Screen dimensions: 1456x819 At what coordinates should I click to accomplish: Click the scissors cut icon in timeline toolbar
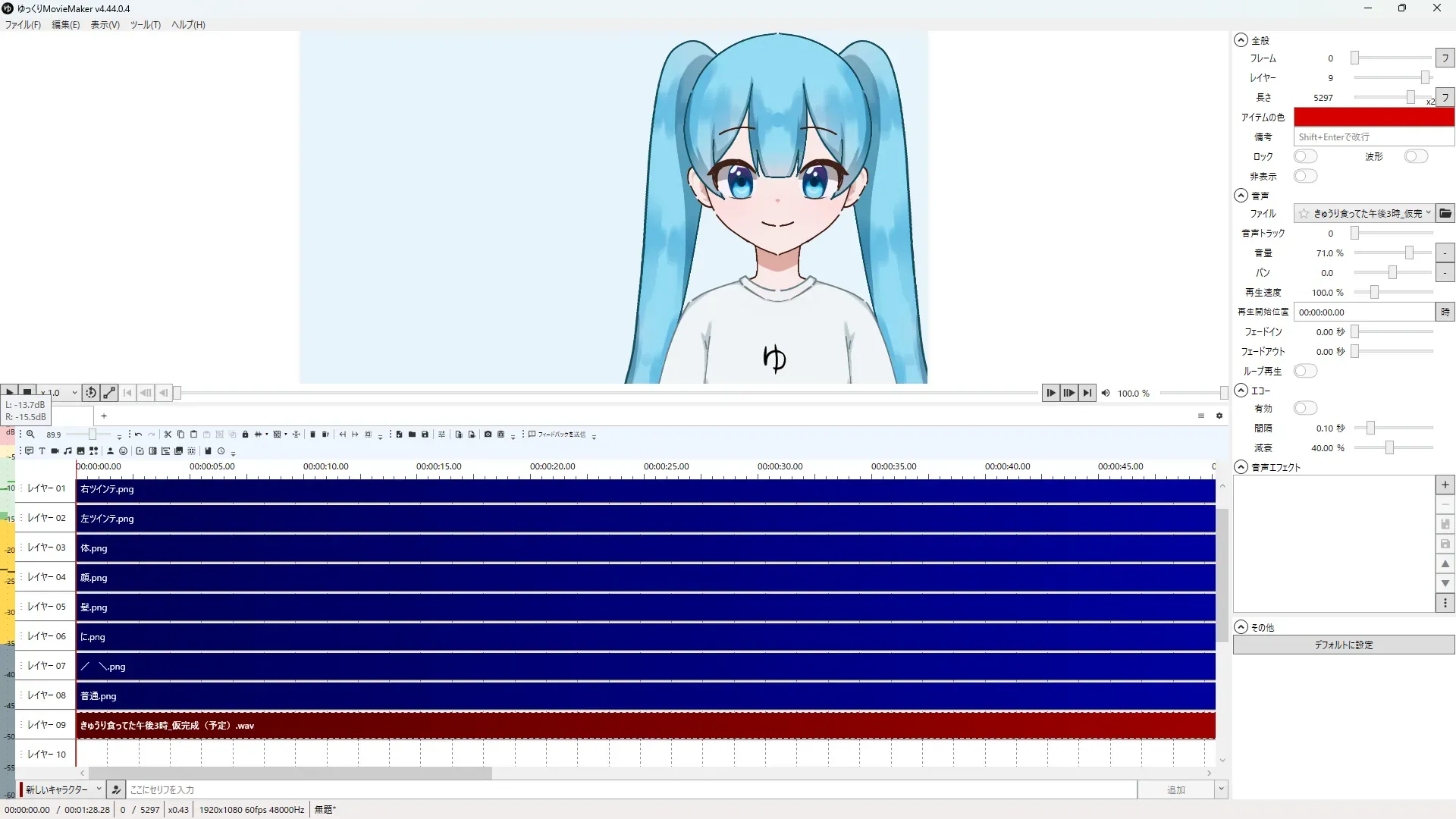pos(168,435)
